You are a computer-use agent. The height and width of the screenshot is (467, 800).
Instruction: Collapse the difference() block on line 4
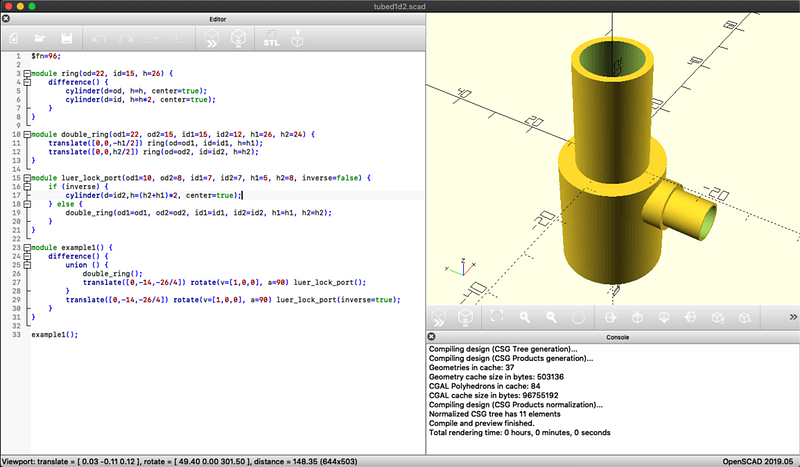pos(27,82)
